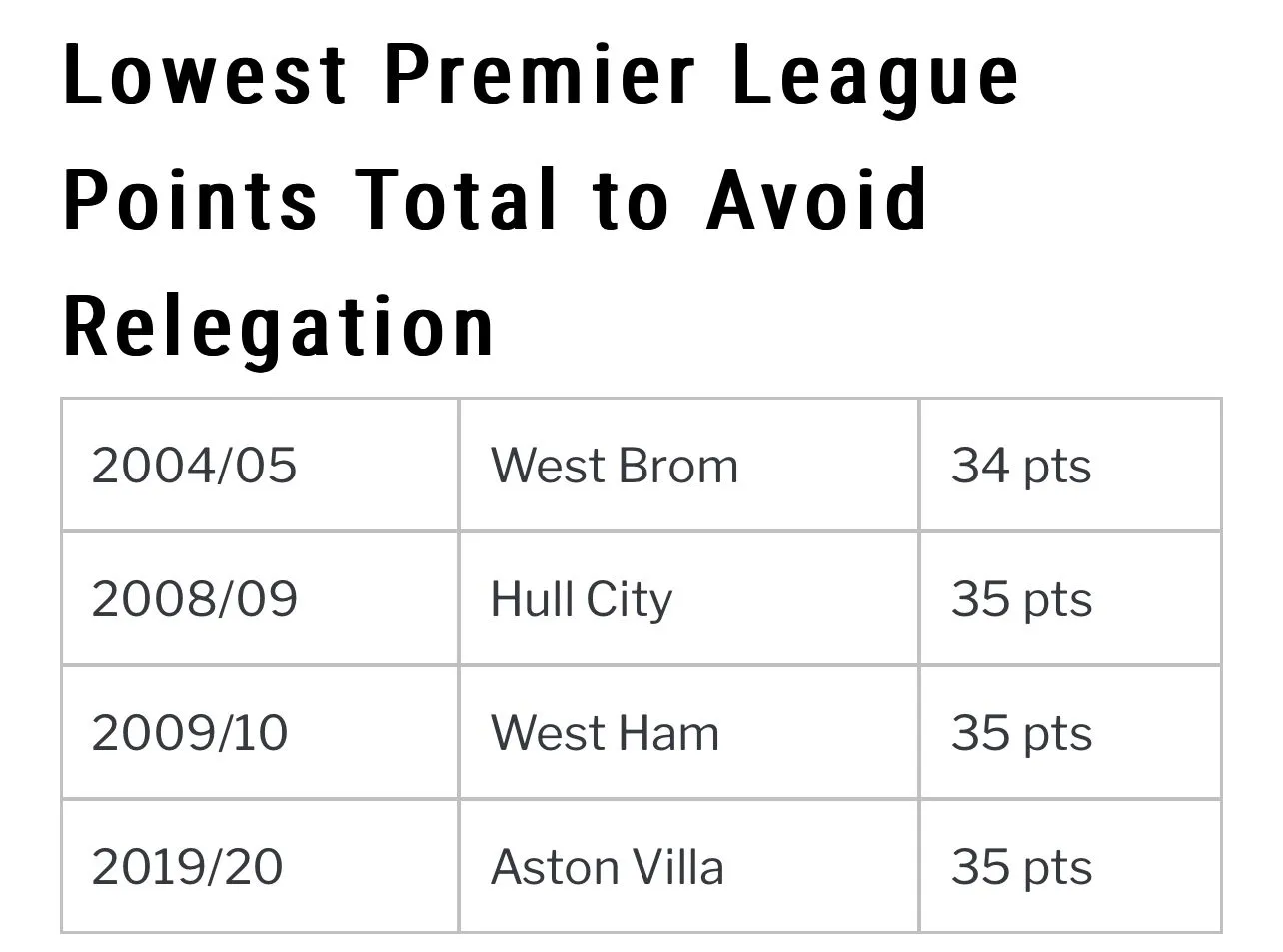
Task: Click the 34 pts cell
Action: 1021,466
